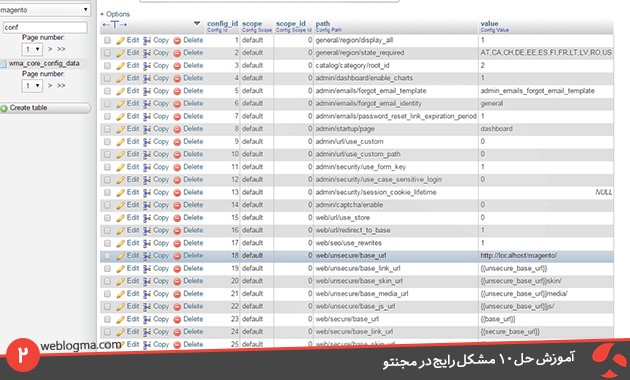The width and height of the screenshot is (630, 380).
Task: Go to next page with upper > link
Action: click(x=50, y=49)
